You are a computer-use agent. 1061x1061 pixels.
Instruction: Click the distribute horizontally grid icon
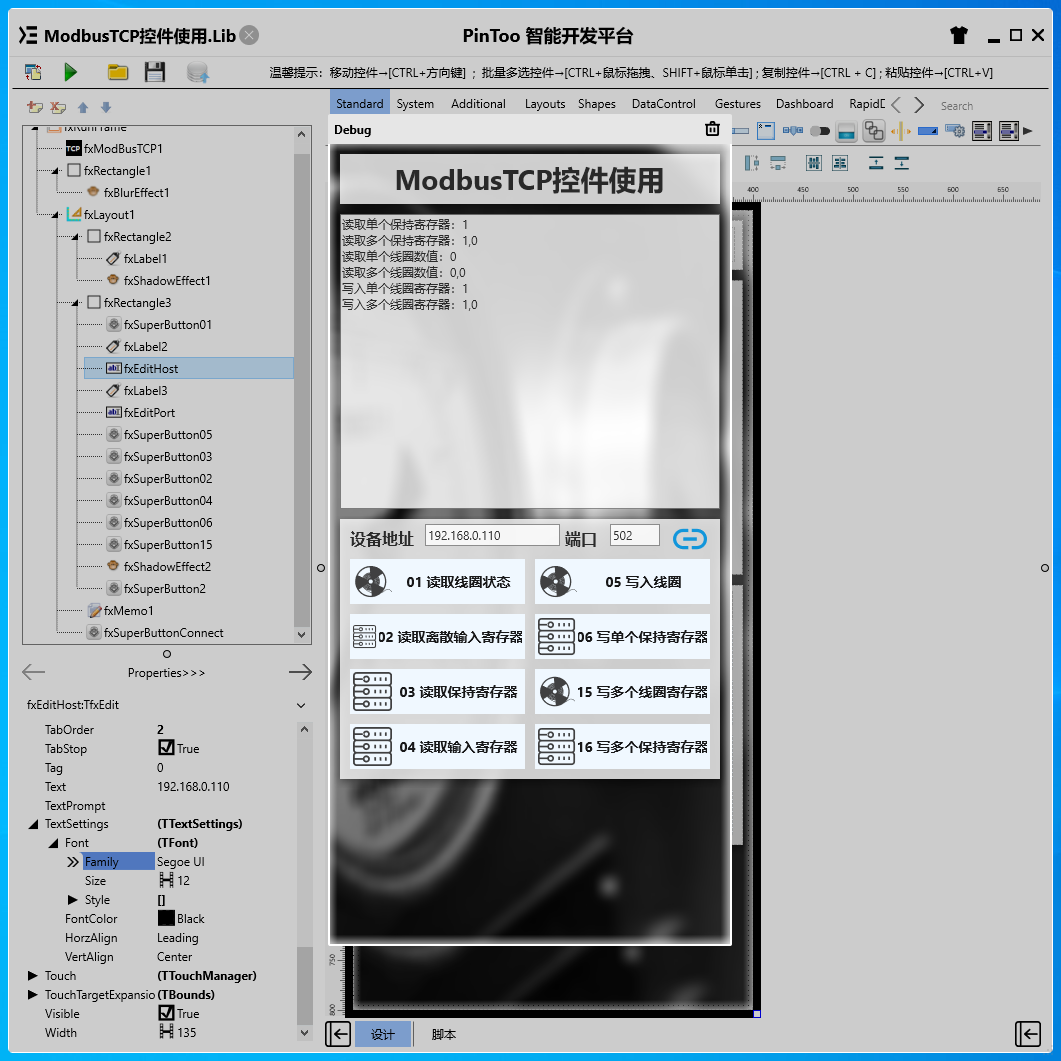click(814, 162)
